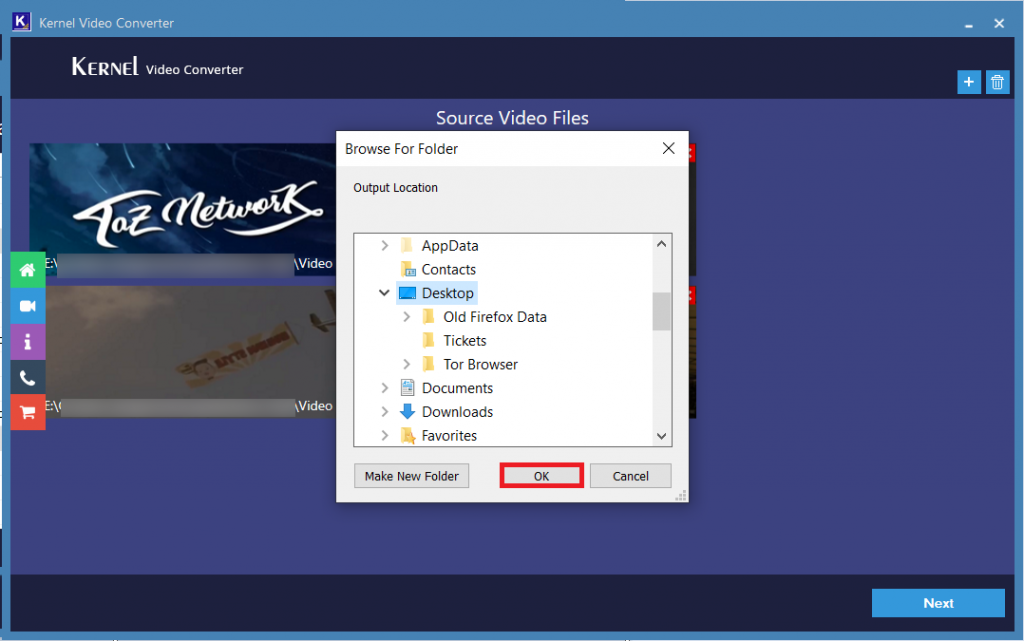Expand the Documents folder
Viewport: 1024px width, 641px height.
coord(384,388)
